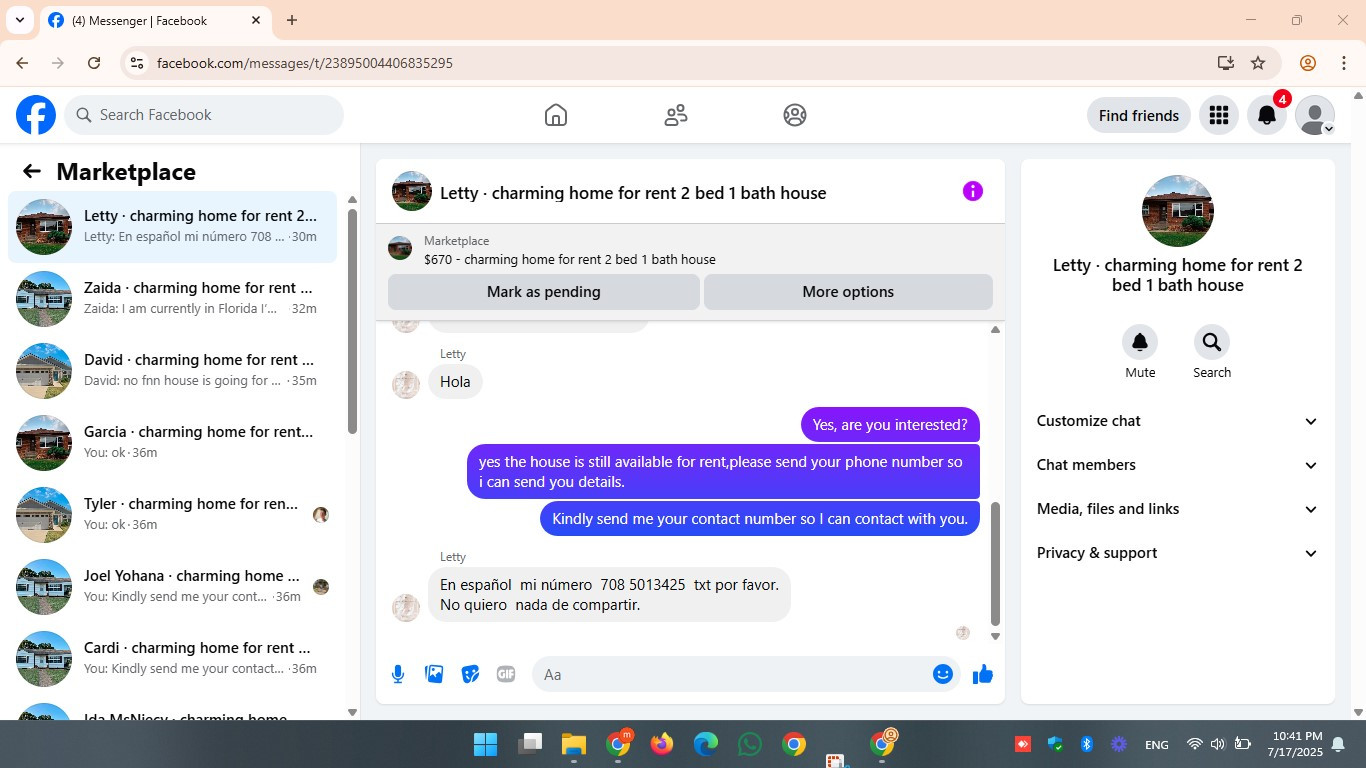Send a thumbs-up like

983,674
